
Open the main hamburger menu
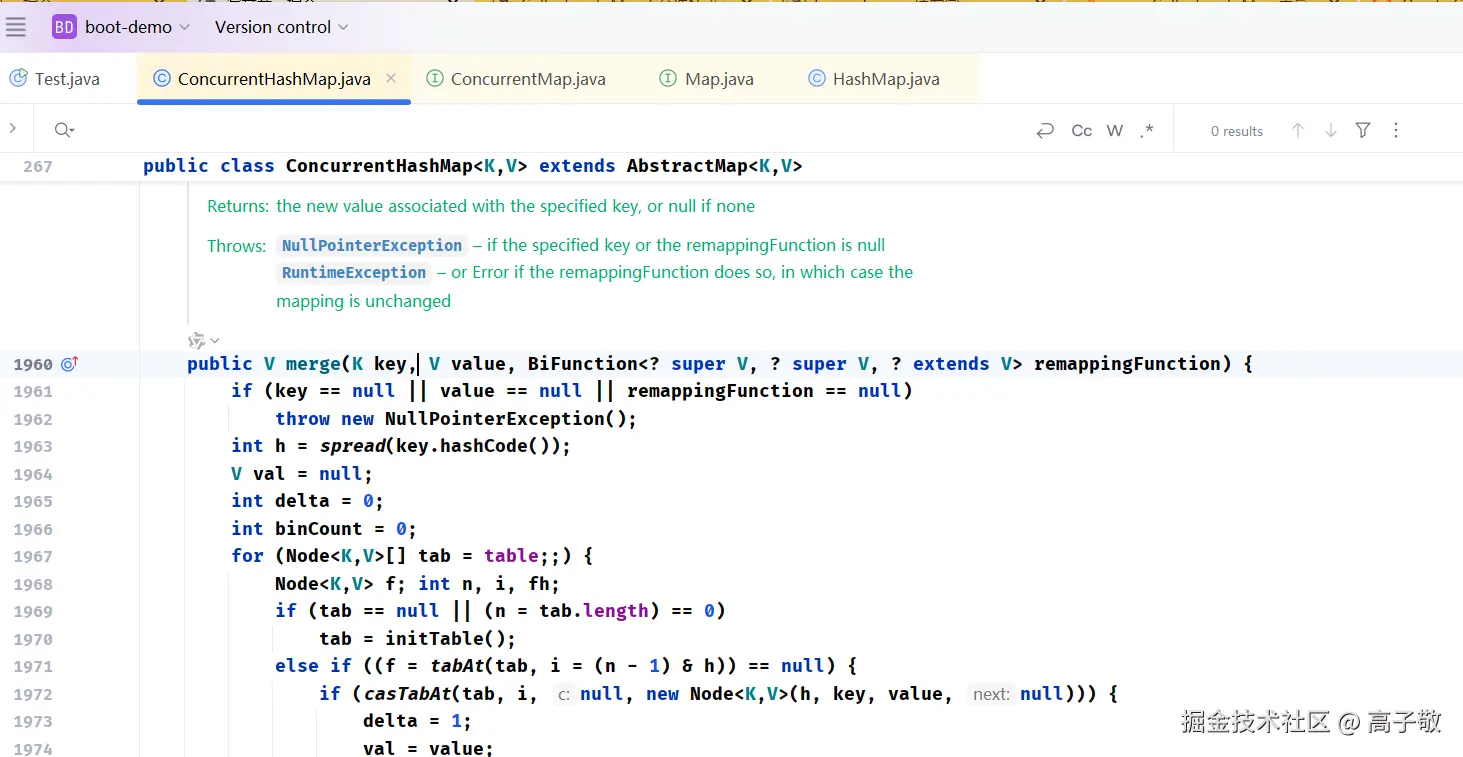(x=16, y=27)
